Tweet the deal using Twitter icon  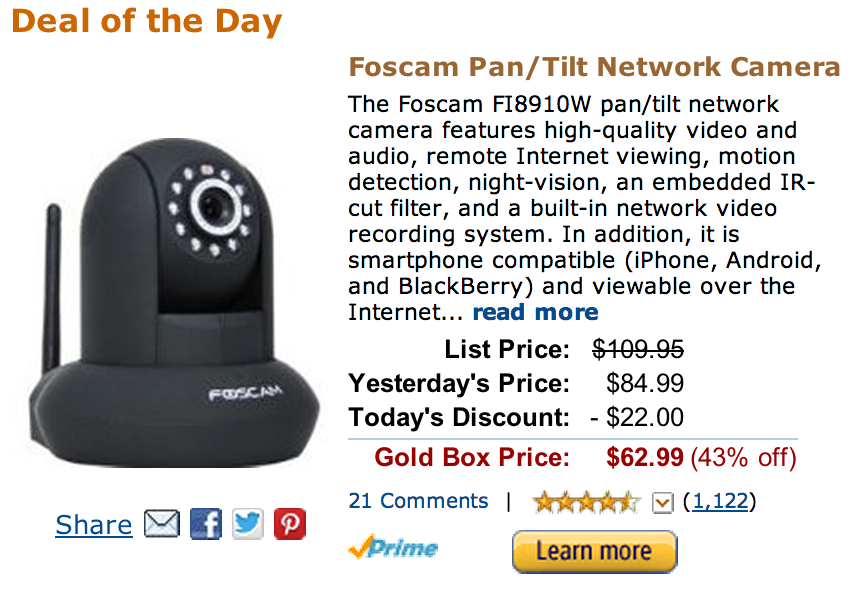[x=248, y=524]
